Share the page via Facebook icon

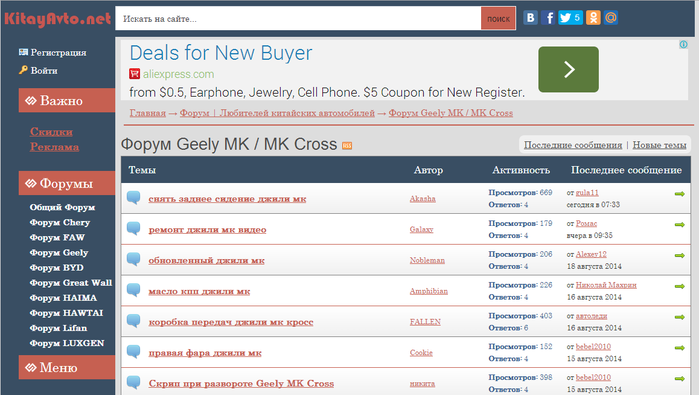point(549,18)
